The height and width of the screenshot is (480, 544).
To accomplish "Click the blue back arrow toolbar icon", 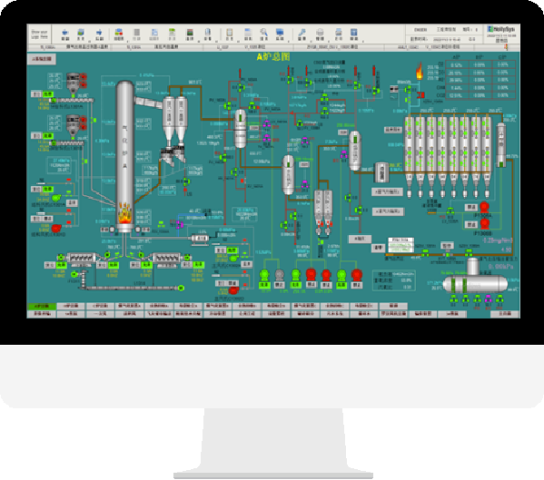I will 65,33.
